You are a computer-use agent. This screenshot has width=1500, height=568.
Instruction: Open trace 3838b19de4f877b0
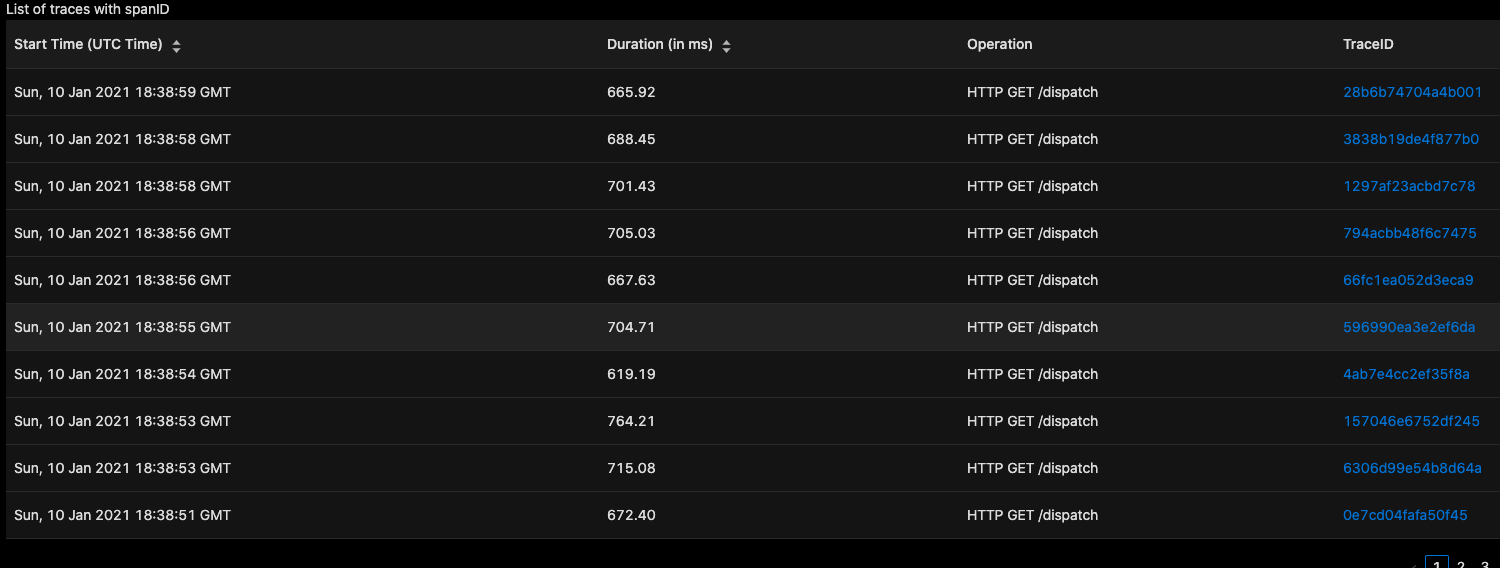(1410, 139)
